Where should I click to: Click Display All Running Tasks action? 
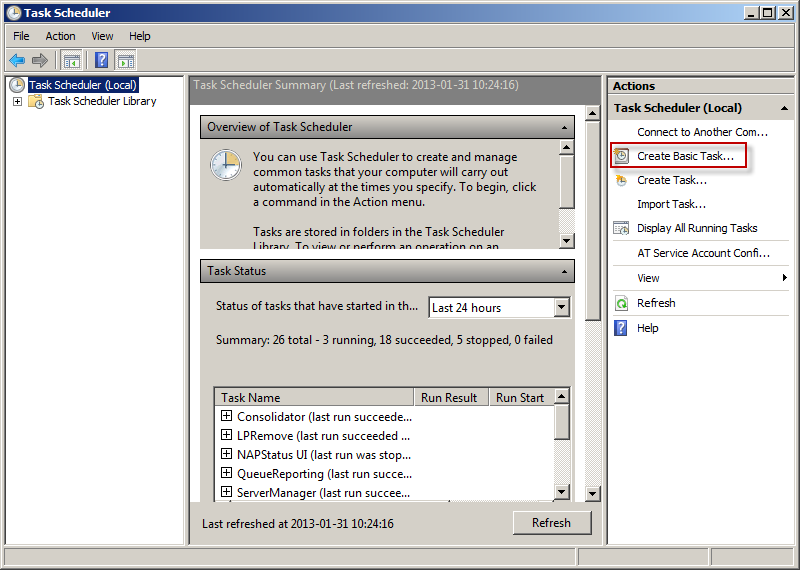point(697,228)
